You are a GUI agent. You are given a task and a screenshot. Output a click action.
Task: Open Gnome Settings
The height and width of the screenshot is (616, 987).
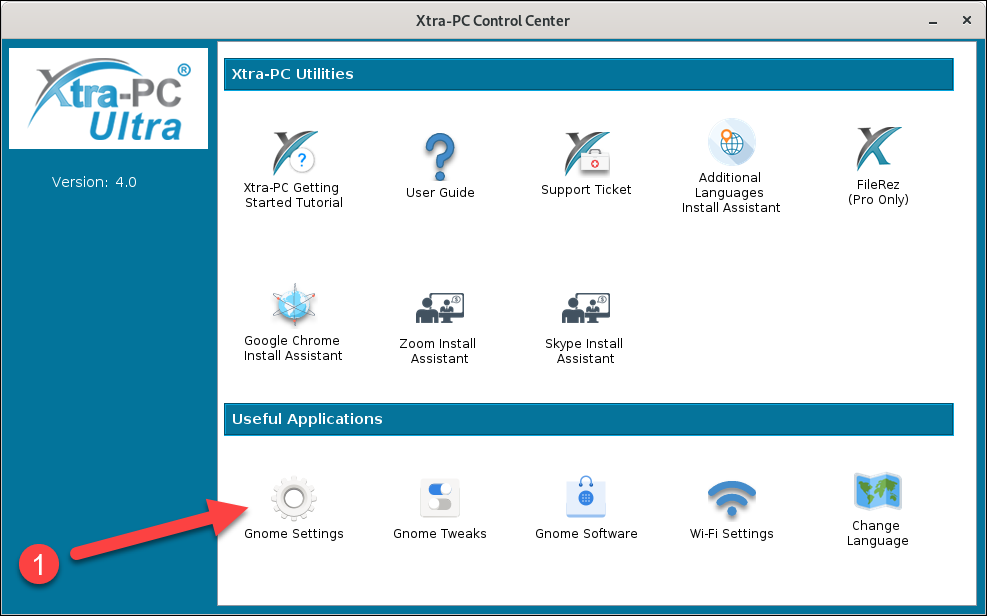[293, 497]
